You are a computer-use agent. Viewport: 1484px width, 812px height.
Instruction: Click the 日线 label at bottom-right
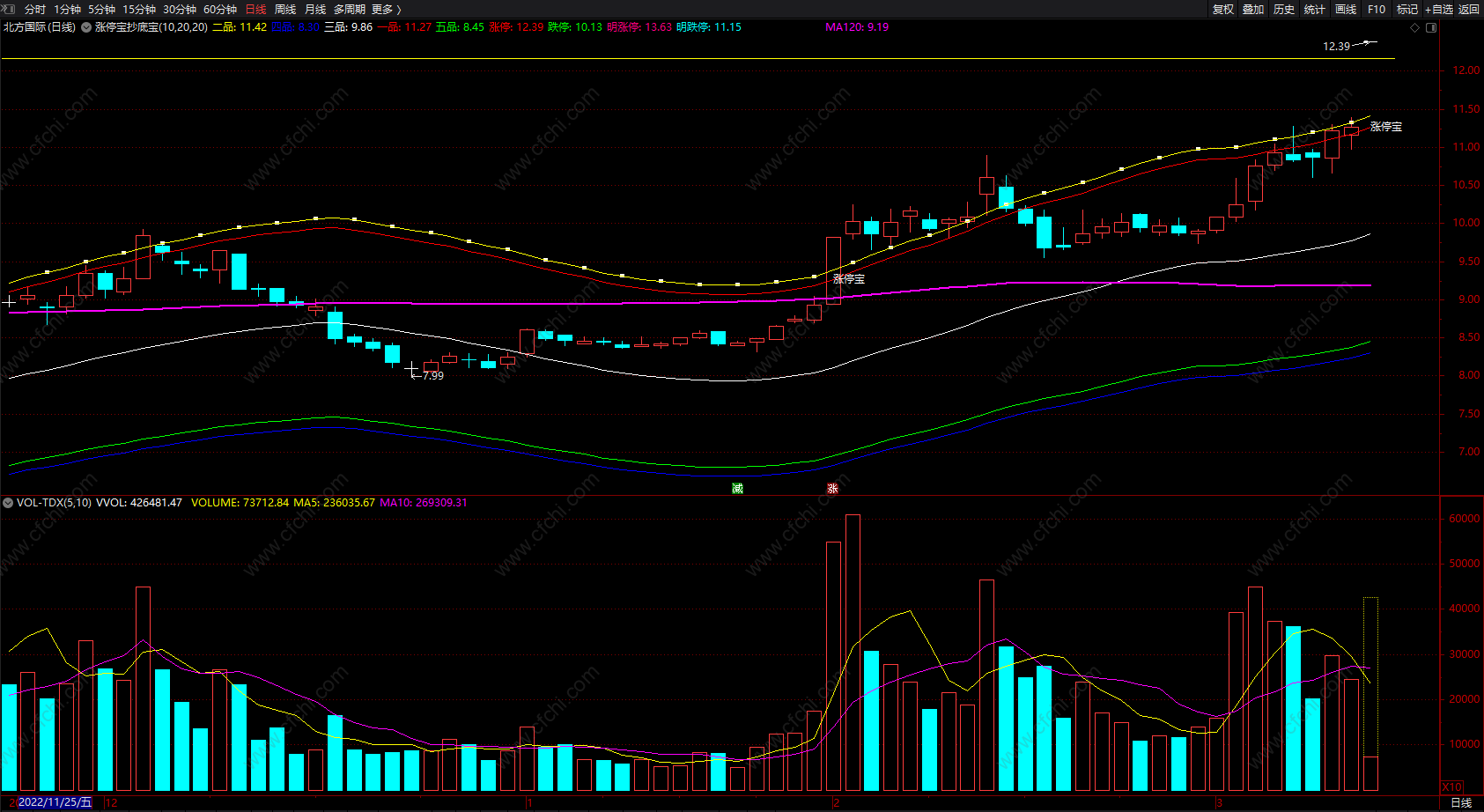pyautogui.click(x=1461, y=802)
